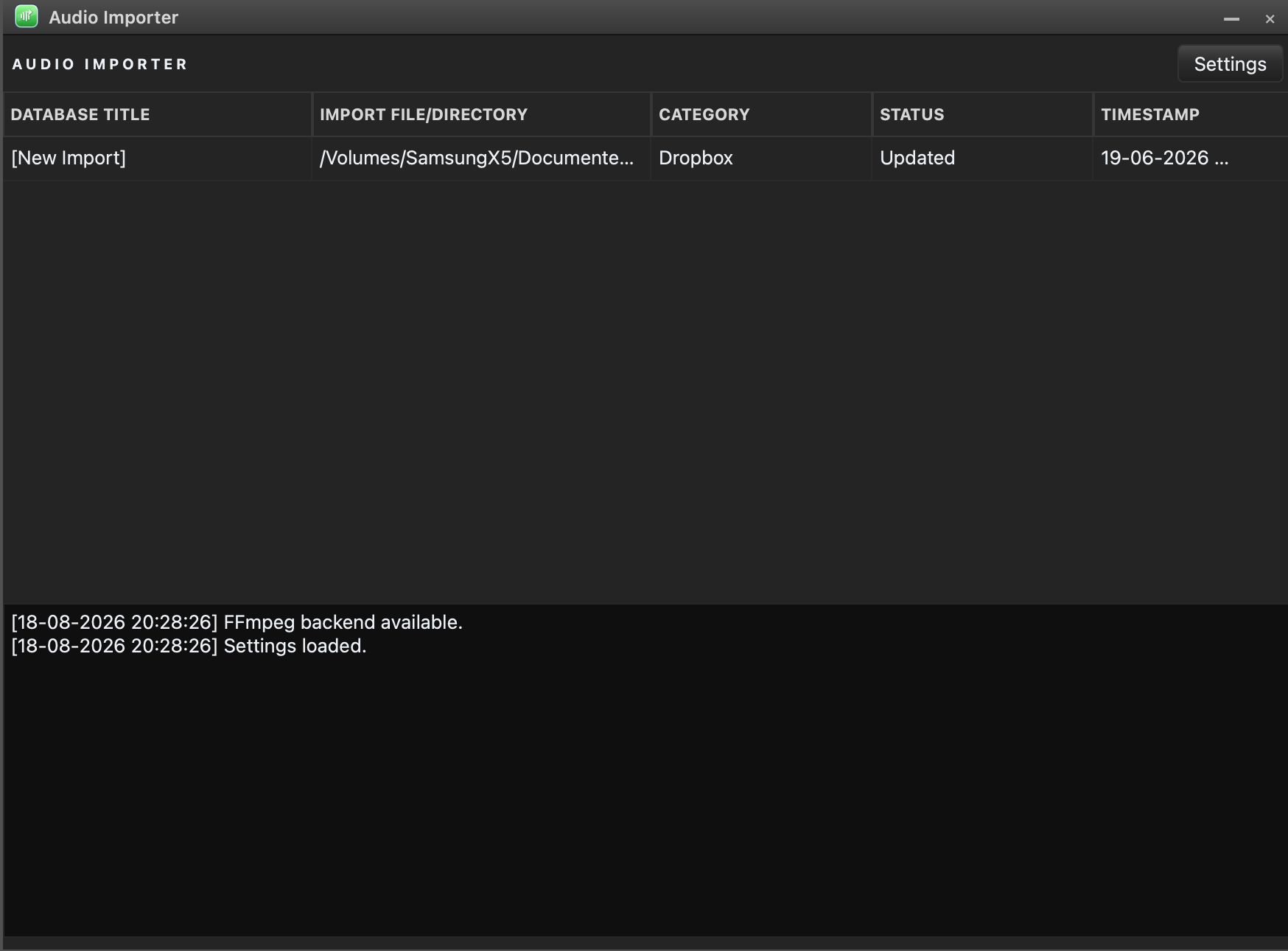This screenshot has width=1288, height=951.
Task: Minimize the Audio Importer window
Action: (x=1231, y=19)
